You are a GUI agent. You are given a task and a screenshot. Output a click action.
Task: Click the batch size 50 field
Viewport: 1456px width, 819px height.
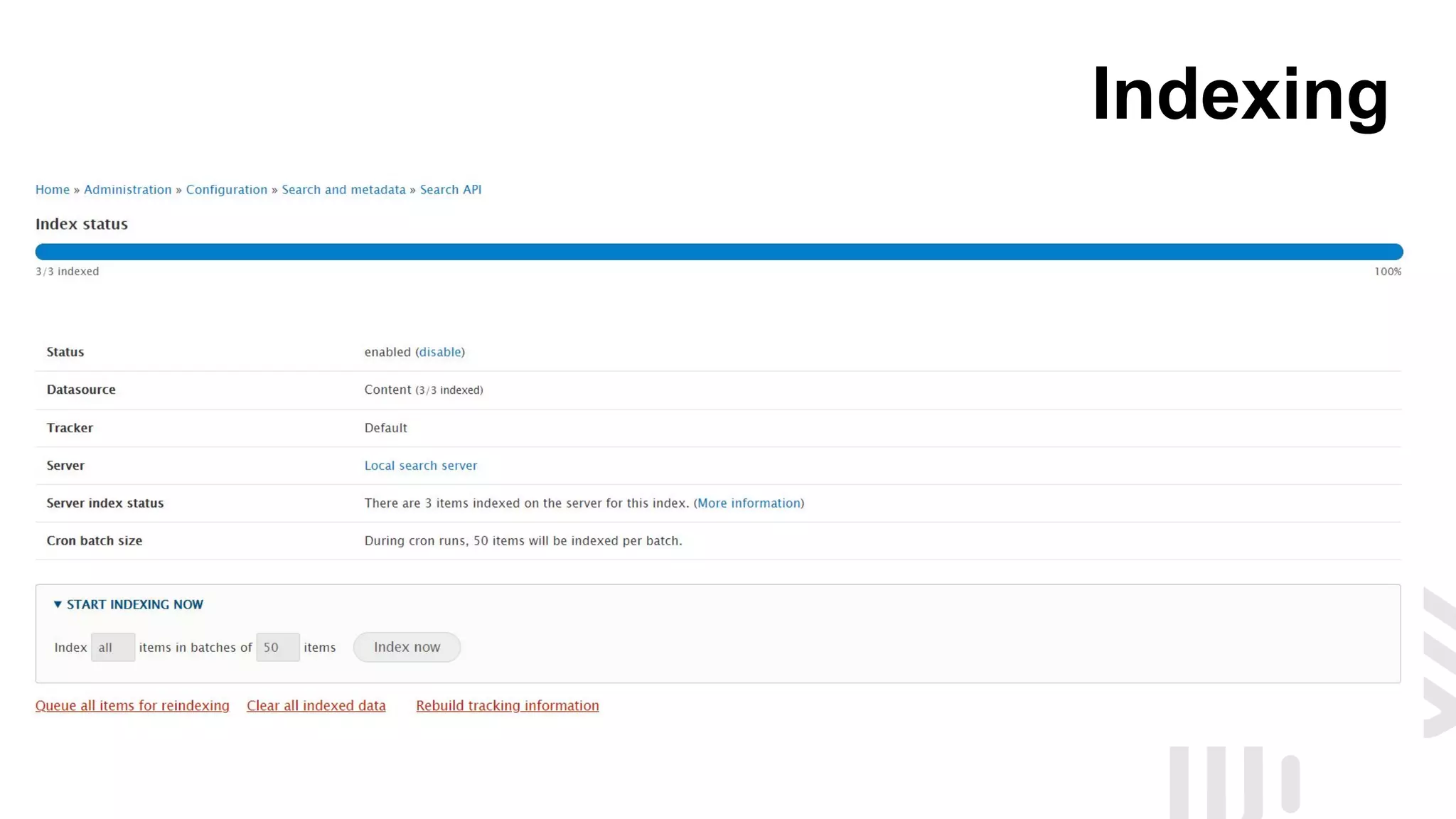278,648
